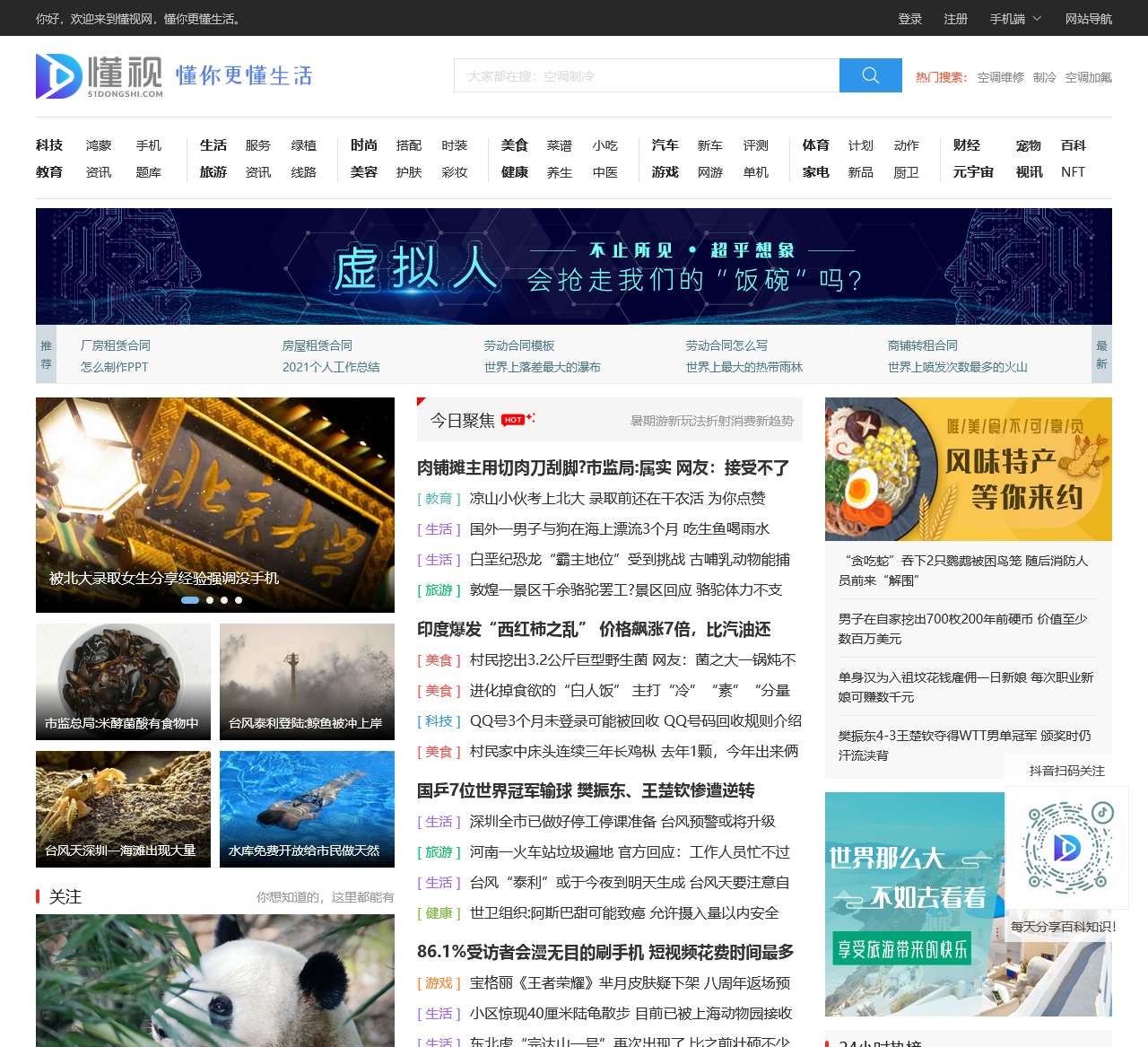Open the 台风天深圳 crab thumbnail
This screenshot has width=1148, height=1047.
pos(123,809)
